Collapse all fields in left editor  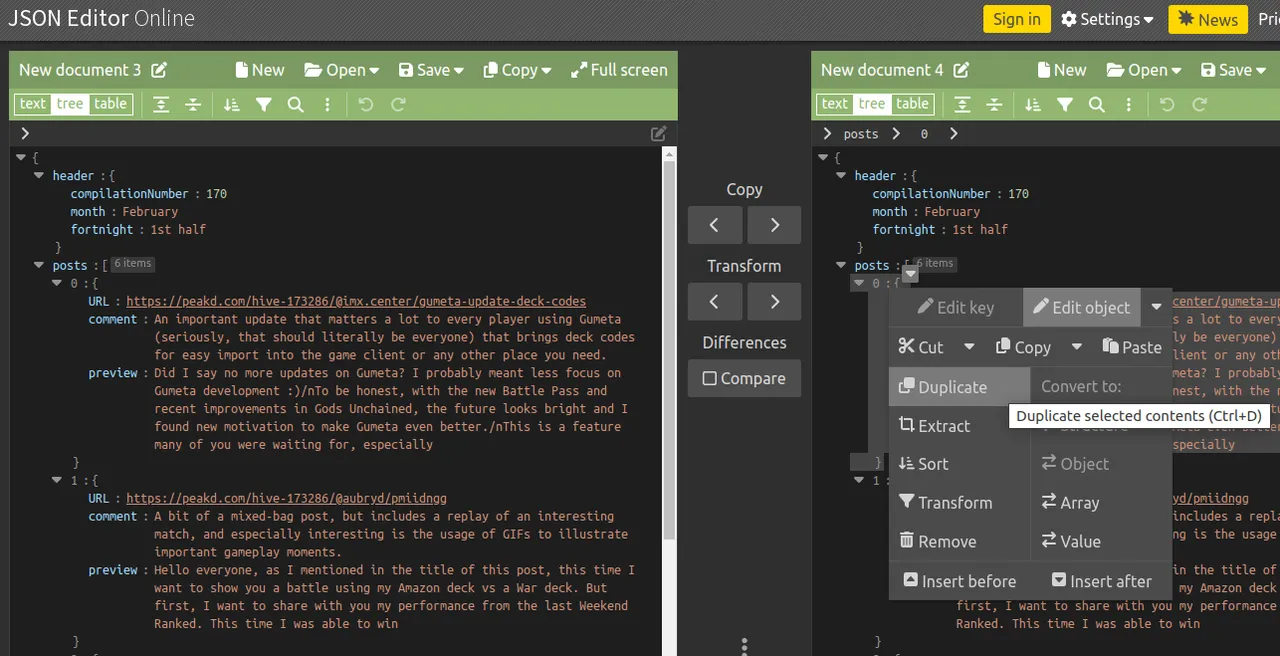click(x=193, y=104)
